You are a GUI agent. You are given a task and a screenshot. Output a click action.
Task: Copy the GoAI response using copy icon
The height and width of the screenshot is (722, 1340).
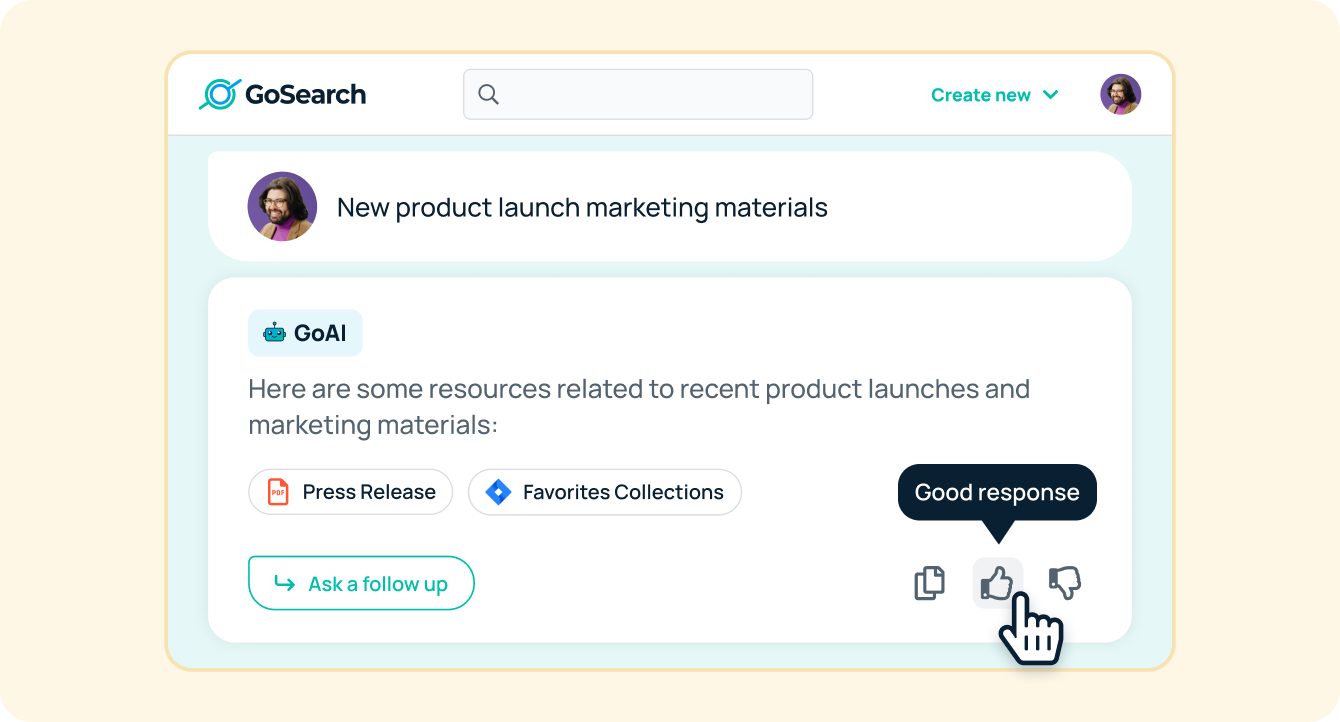click(930, 583)
